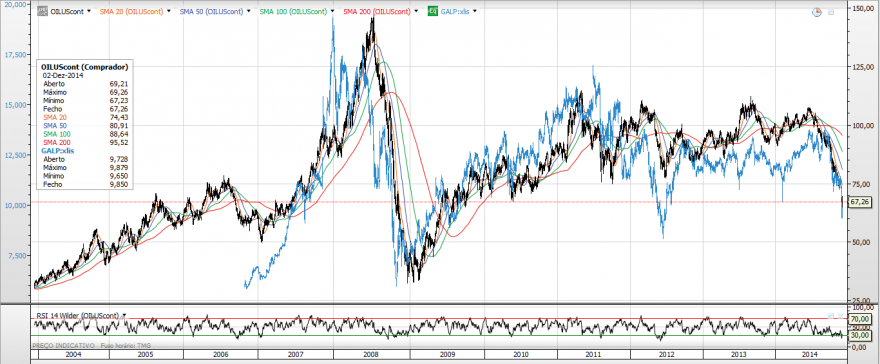880x364 pixels.
Task: Open the GALP:xlis dropdown arrow
Action: click(475, 11)
